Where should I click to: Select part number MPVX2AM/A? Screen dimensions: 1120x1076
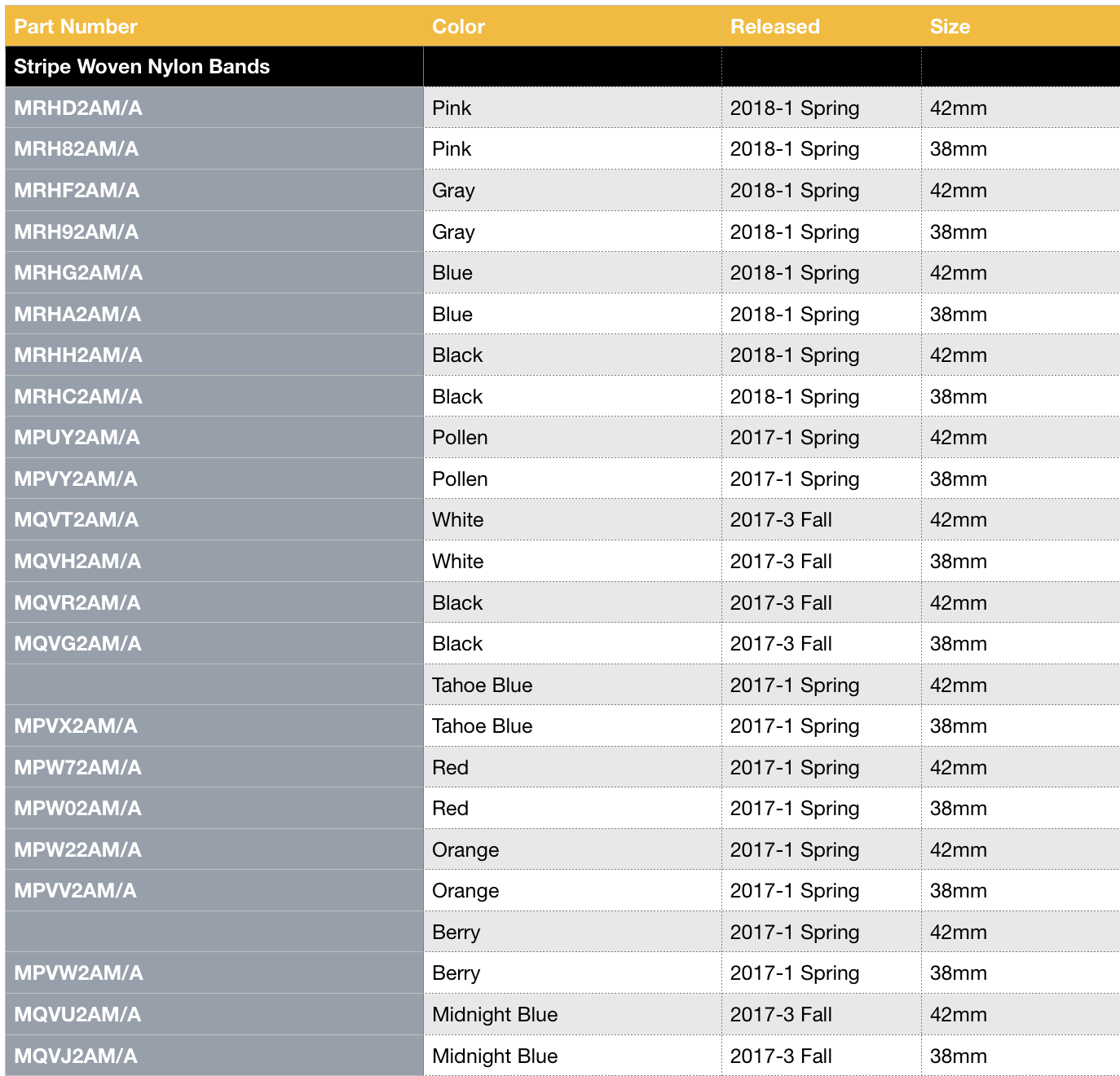pyautogui.click(x=76, y=726)
